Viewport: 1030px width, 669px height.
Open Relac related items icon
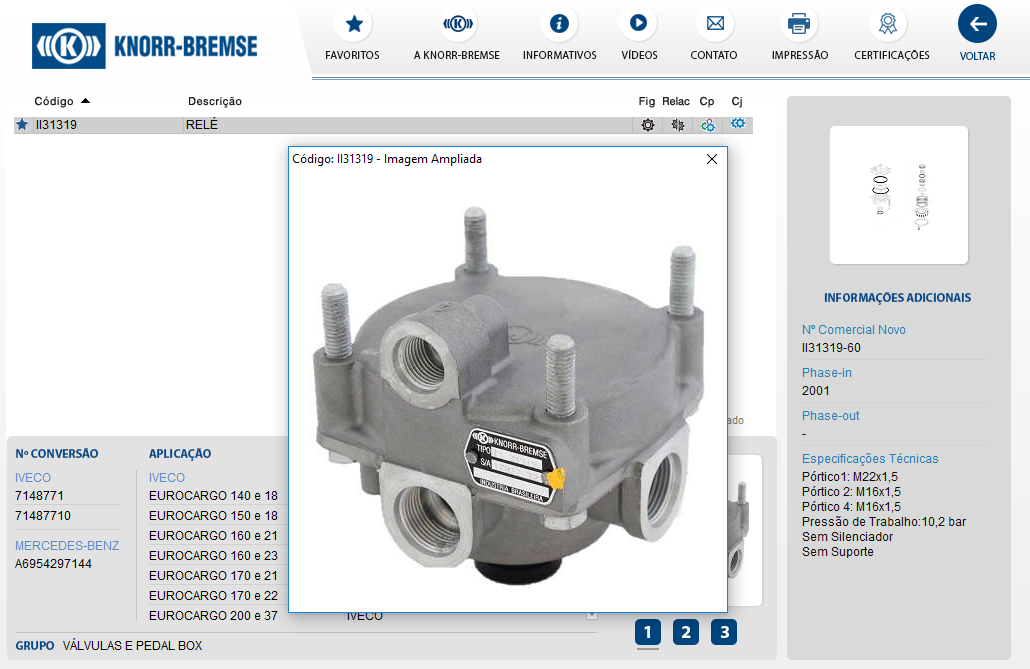677,125
